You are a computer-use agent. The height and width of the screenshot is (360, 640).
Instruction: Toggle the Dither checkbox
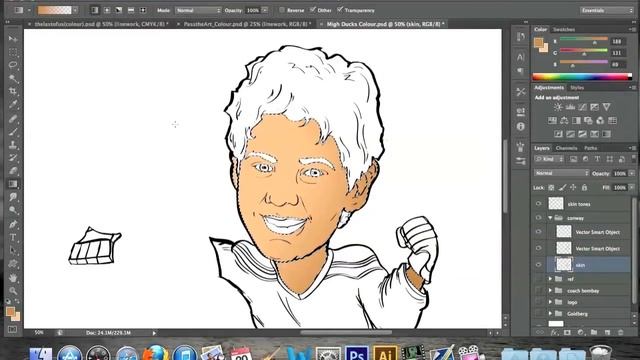click(313, 10)
